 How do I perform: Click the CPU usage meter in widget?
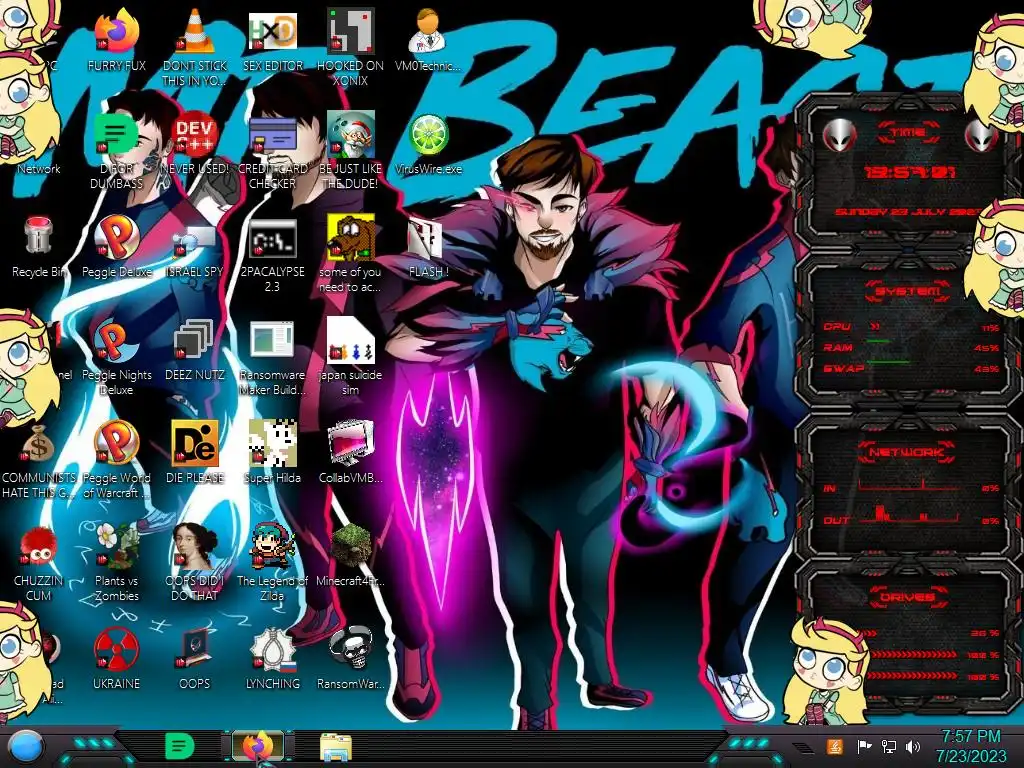[910, 327]
